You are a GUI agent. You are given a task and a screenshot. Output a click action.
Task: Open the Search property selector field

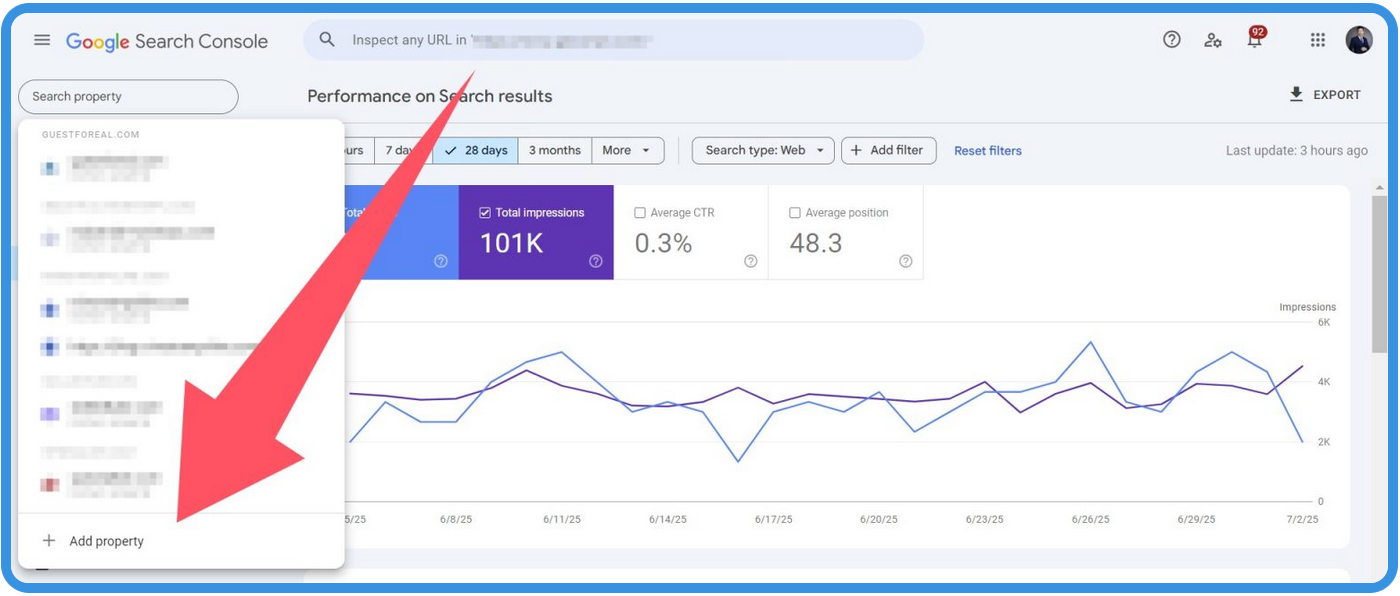128,96
